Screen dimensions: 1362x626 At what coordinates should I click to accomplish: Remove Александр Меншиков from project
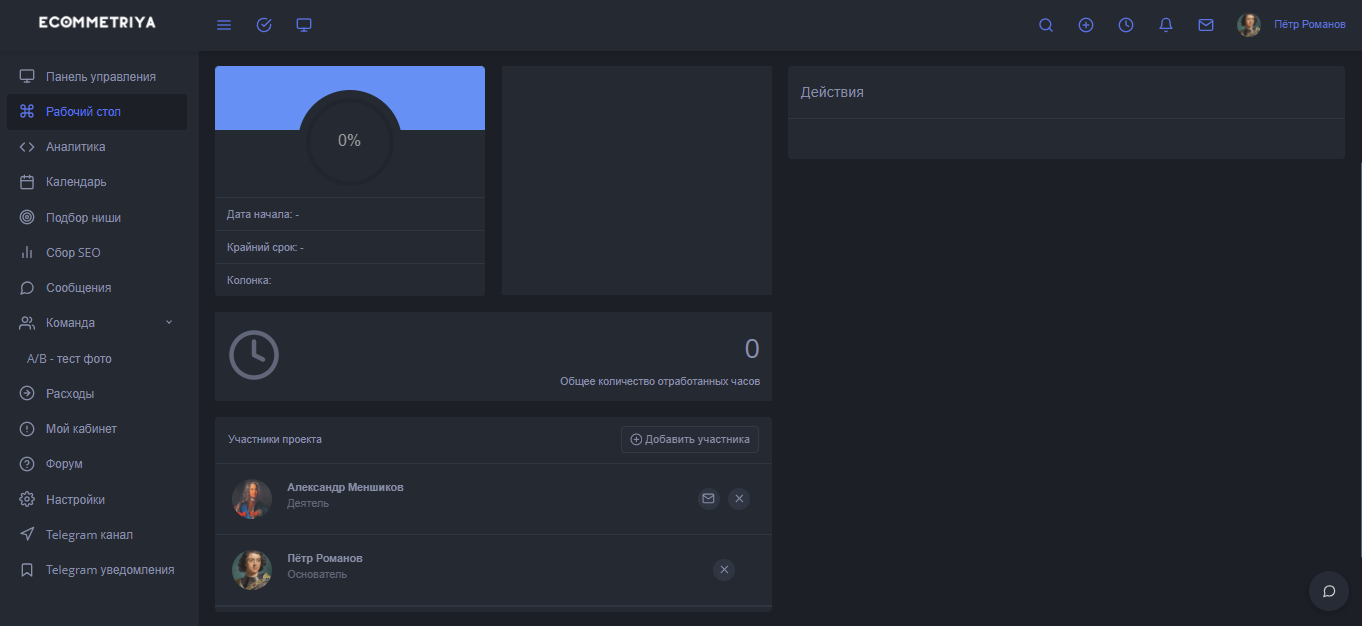(739, 498)
